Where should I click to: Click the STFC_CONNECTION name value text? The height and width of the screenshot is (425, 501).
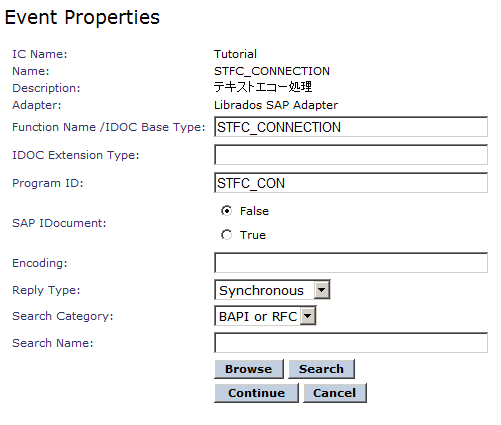pyautogui.click(x=272, y=71)
